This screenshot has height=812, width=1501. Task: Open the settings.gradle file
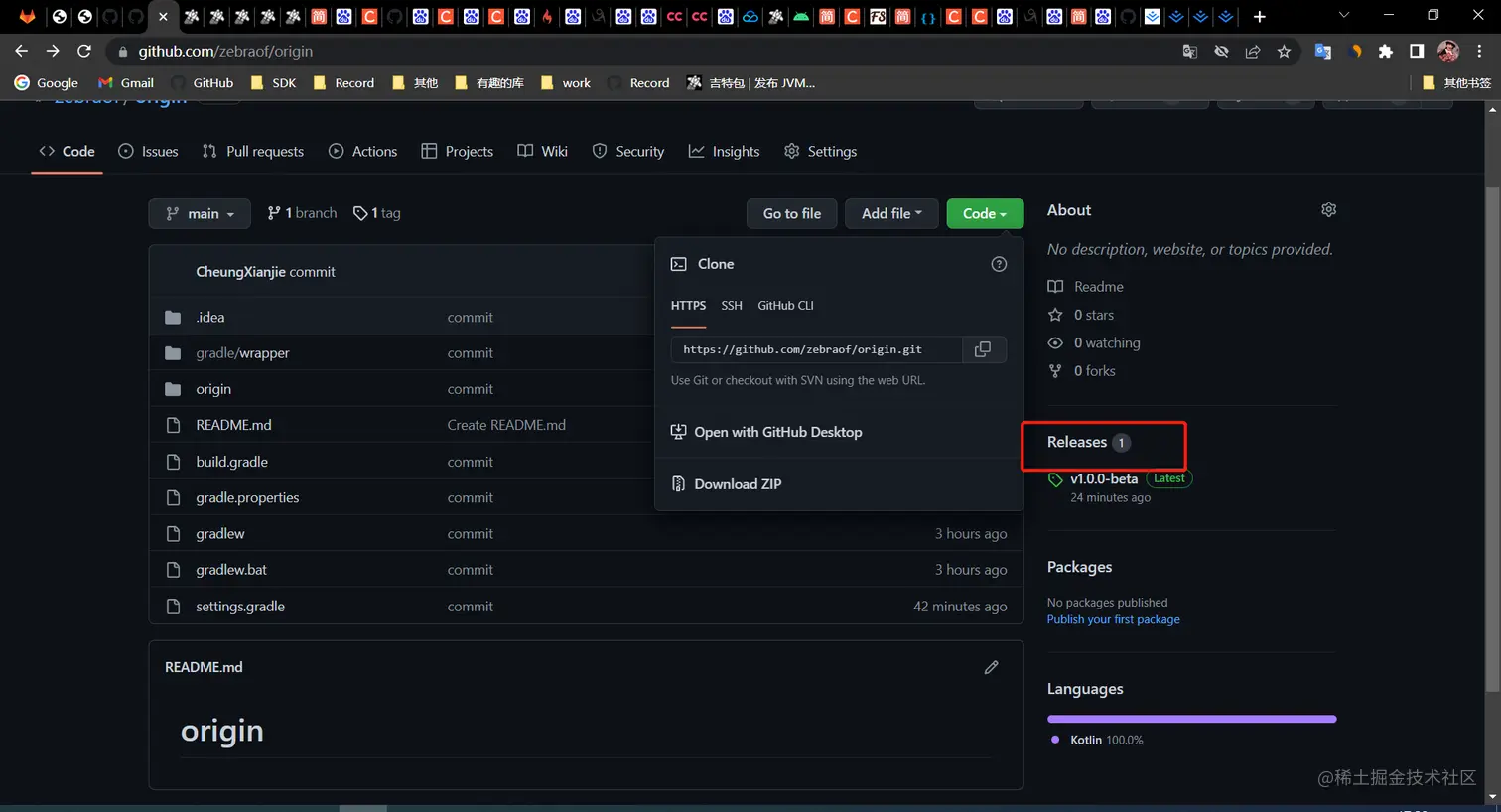click(240, 607)
